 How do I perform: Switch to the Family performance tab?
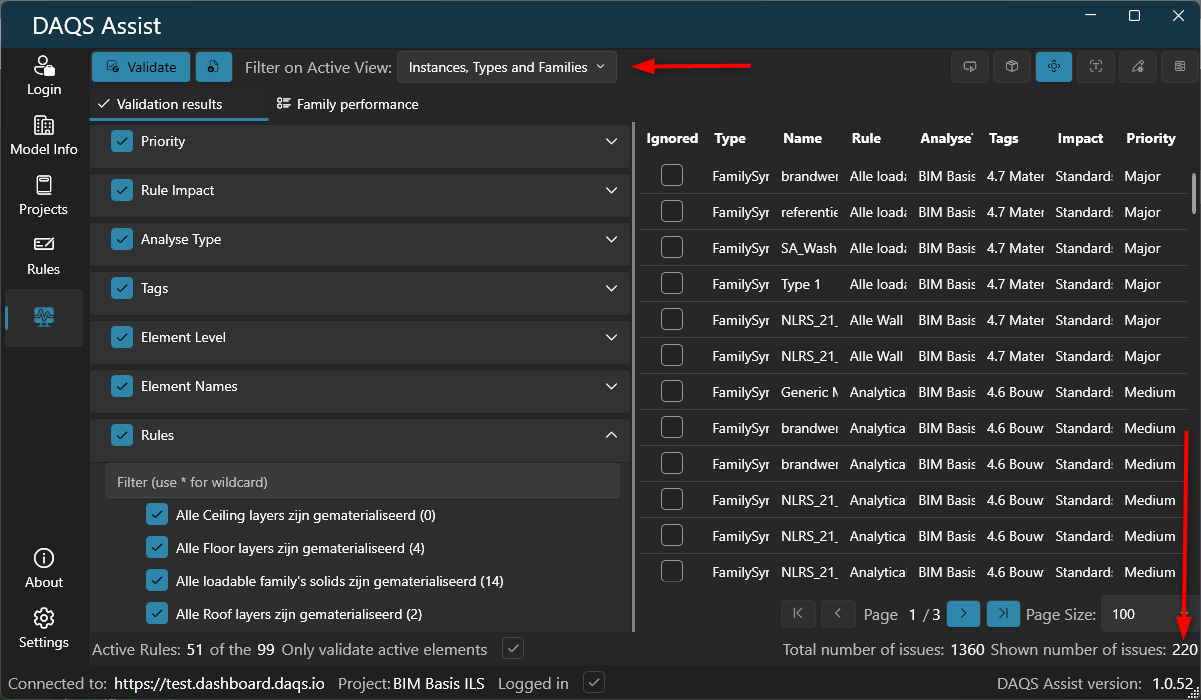[x=347, y=104]
